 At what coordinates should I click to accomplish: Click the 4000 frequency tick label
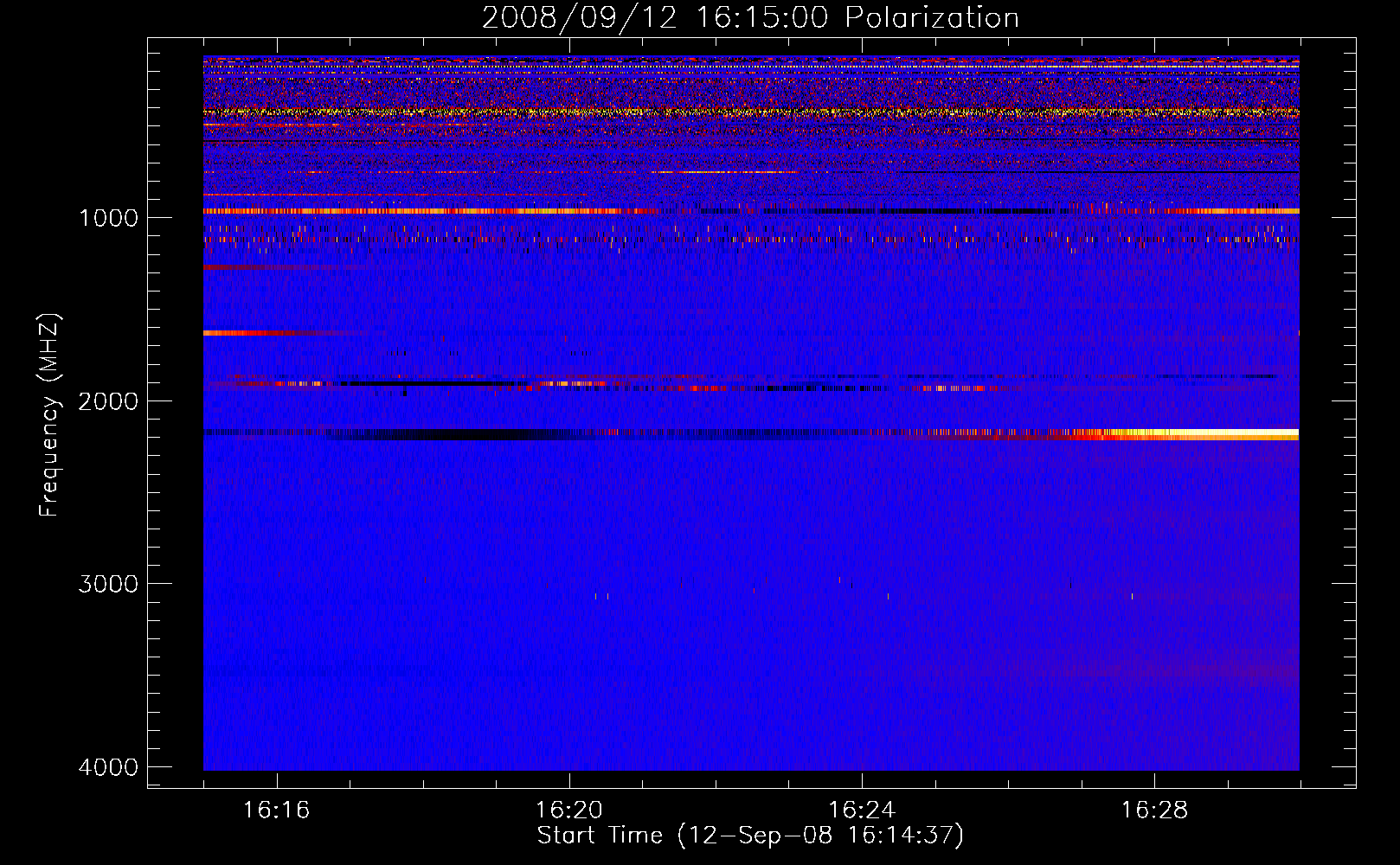coord(108,767)
